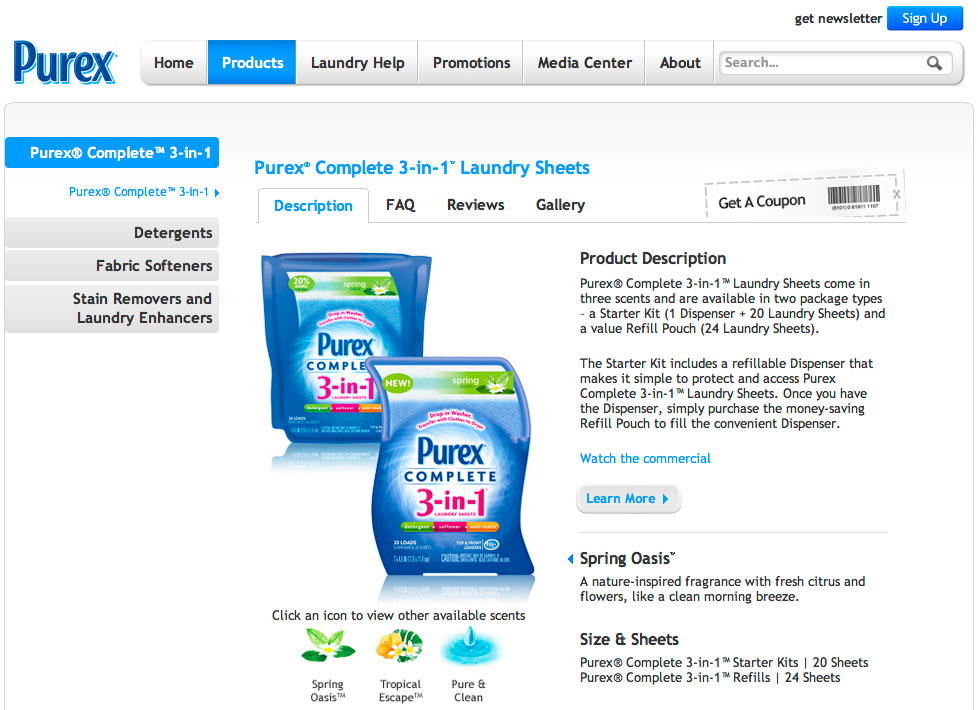
Task: Open the Promotions menu
Action: pos(471,62)
